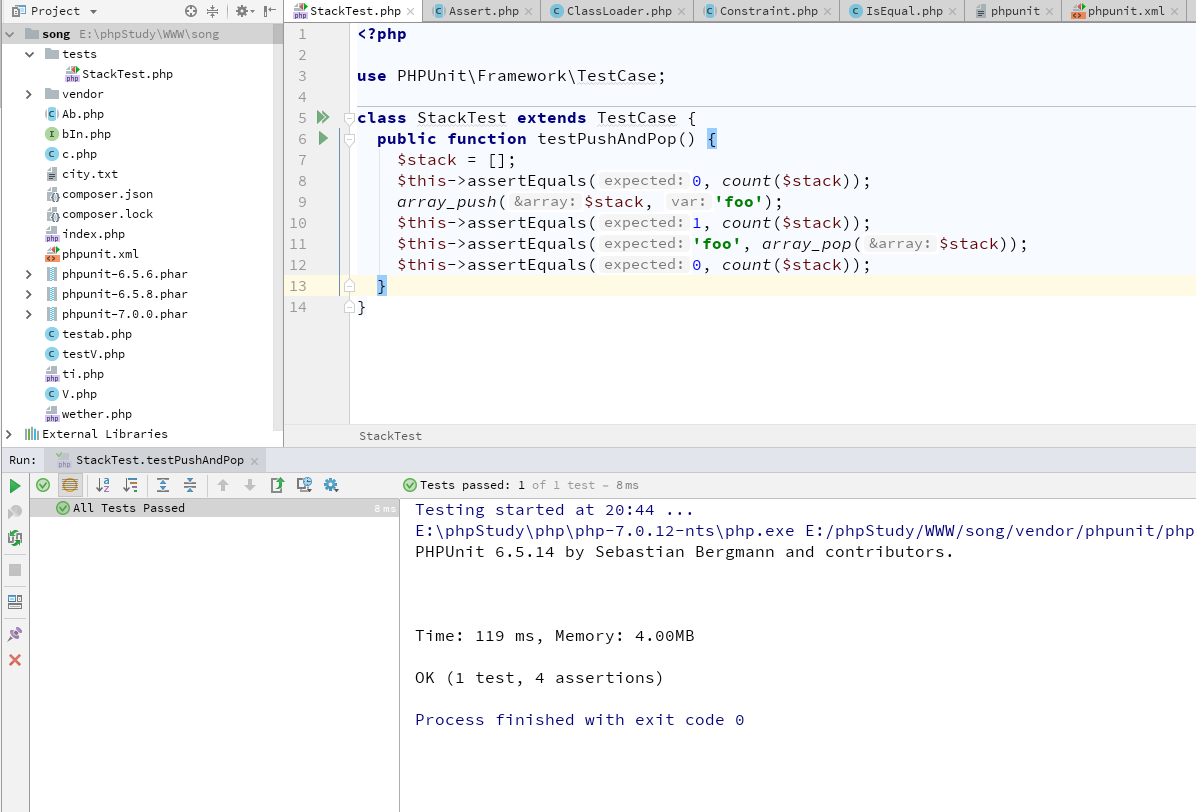Toggle sort by duration in test toolbar
This screenshot has width=1196, height=812.
click(130, 485)
